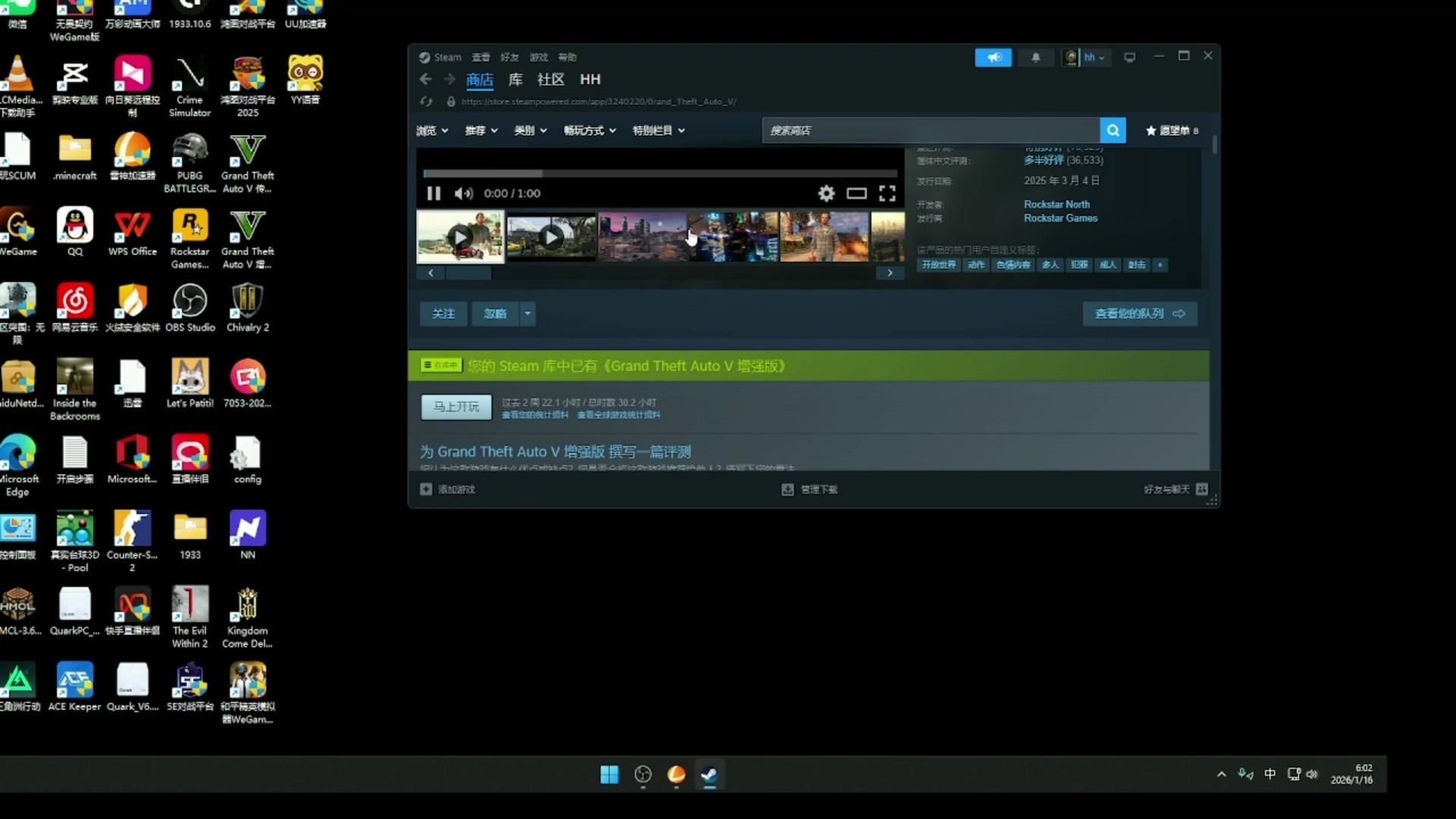Open the 社区 community tab
The image size is (1456, 819).
(551, 80)
